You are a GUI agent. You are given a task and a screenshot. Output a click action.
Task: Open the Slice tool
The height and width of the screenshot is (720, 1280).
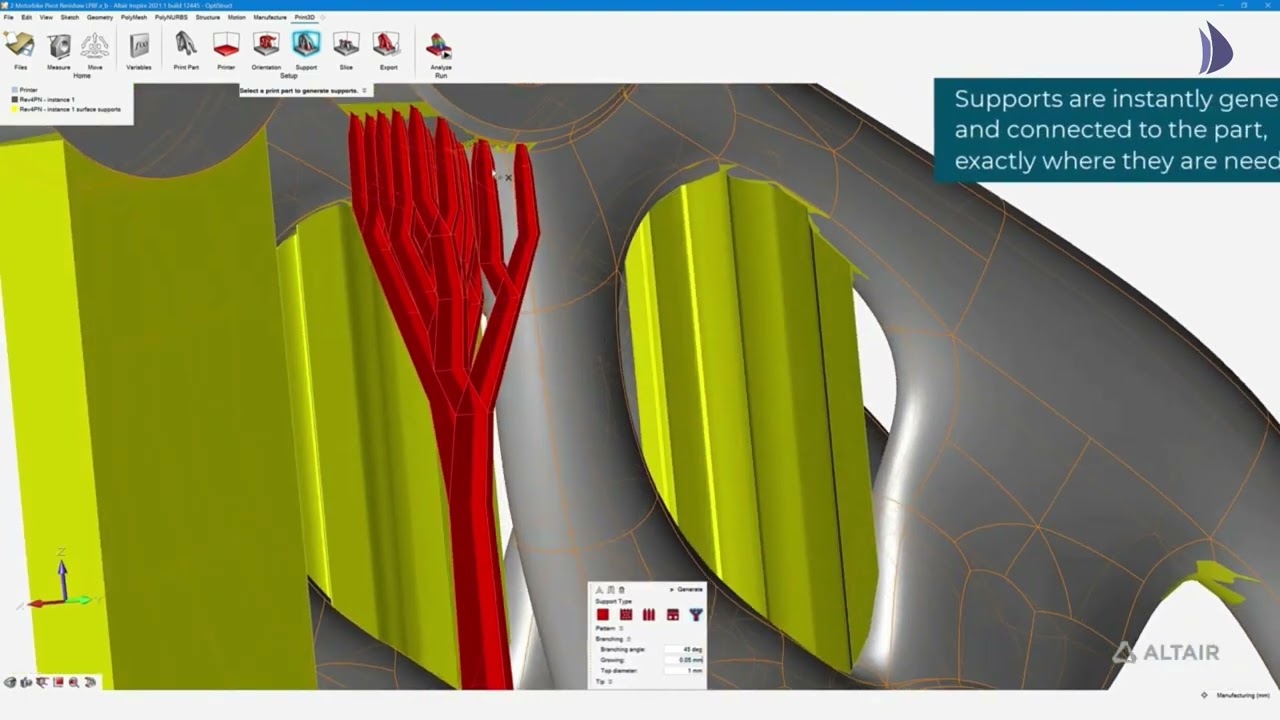[x=346, y=50]
